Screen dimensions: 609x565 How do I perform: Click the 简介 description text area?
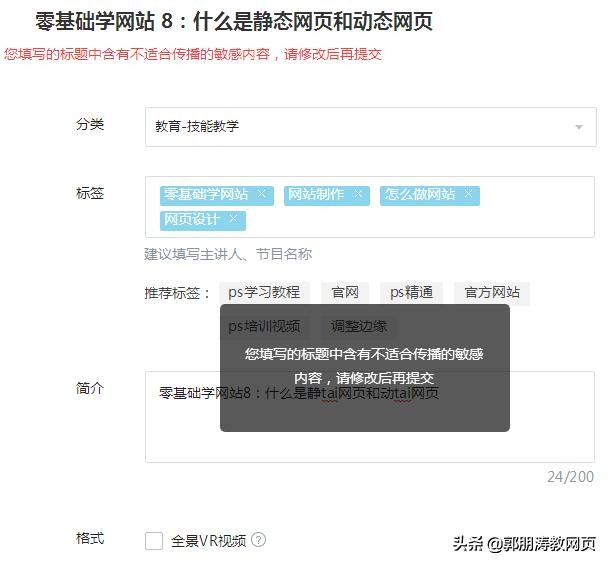pos(370,417)
